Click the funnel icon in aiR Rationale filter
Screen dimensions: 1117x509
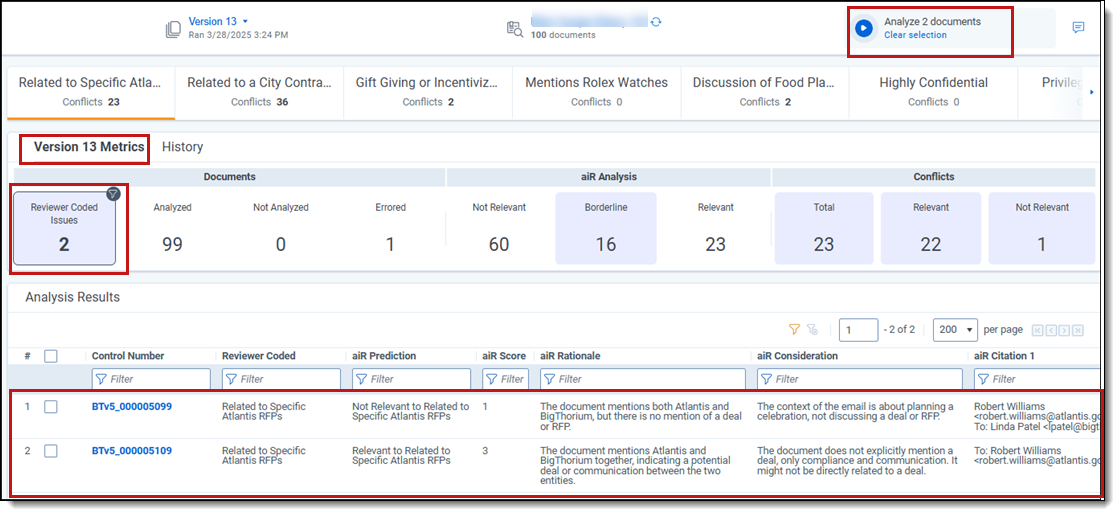[549, 379]
